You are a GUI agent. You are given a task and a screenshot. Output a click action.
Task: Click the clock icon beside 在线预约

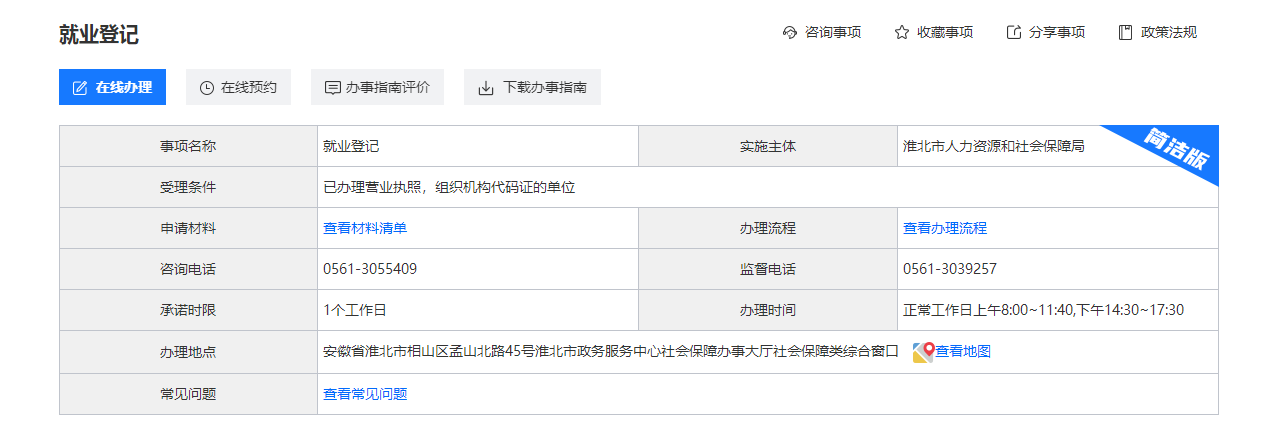[207, 88]
